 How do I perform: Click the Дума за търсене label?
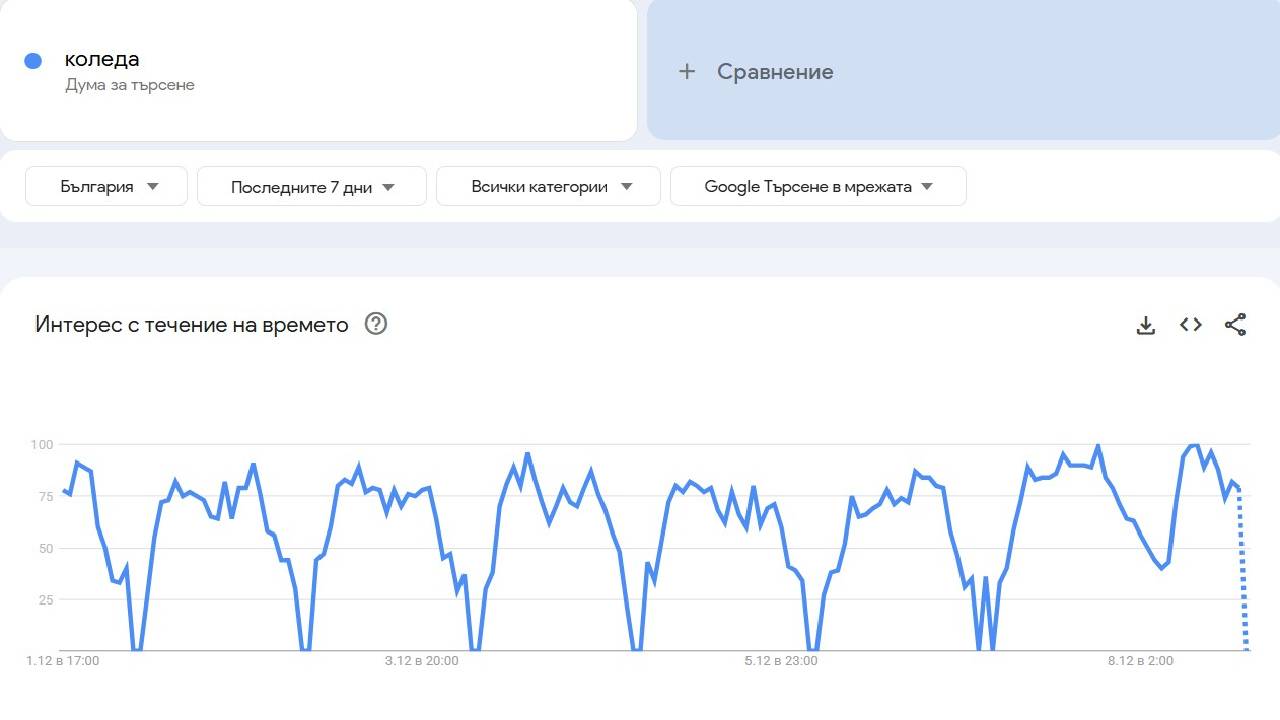[130, 84]
